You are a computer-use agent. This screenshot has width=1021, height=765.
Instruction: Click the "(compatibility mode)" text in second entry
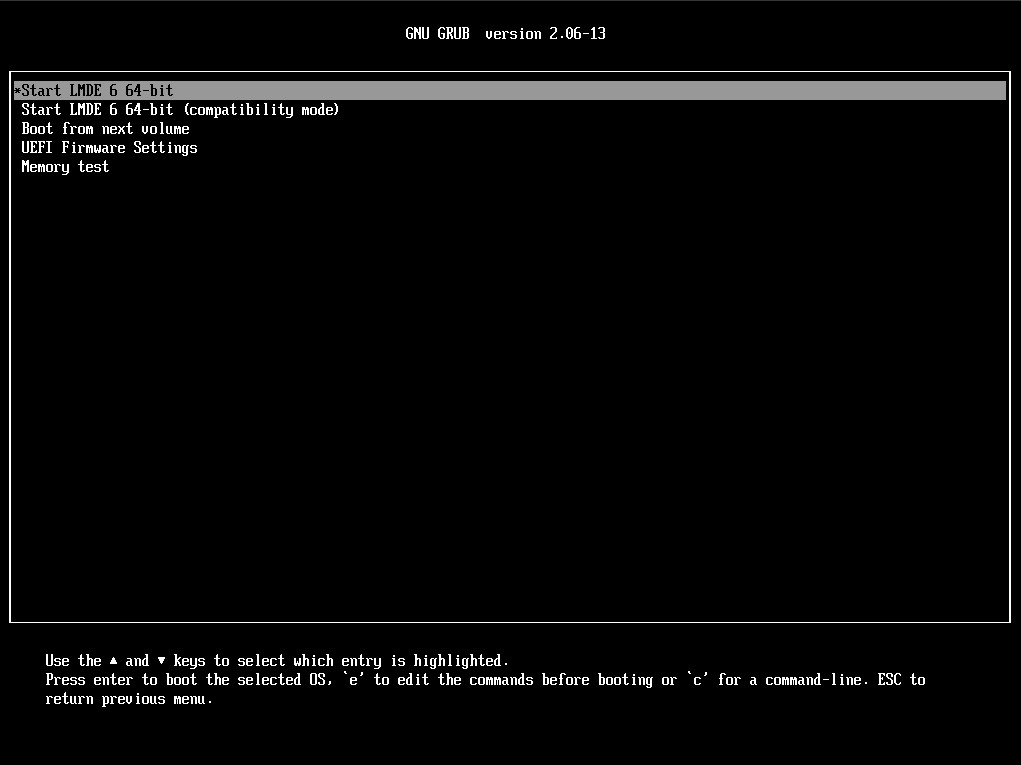(261, 110)
